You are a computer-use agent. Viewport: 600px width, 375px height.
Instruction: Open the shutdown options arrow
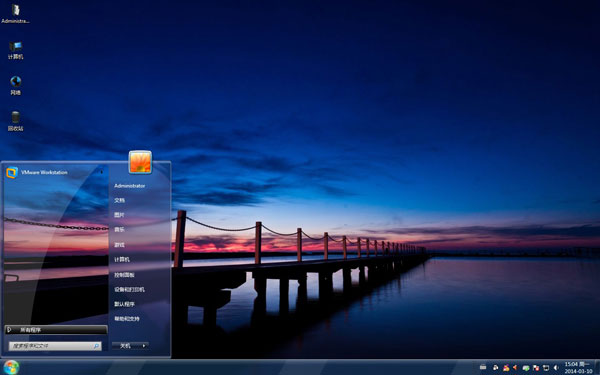coord(144,346)
